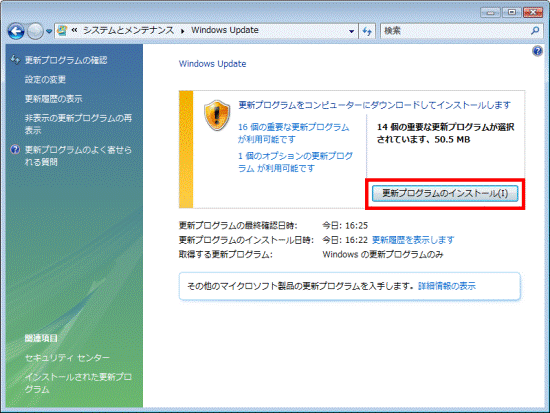Click the refresh arrows icon beside 更新プログラムの確認
Screen dimensions: 550x413
pos(15,60)
